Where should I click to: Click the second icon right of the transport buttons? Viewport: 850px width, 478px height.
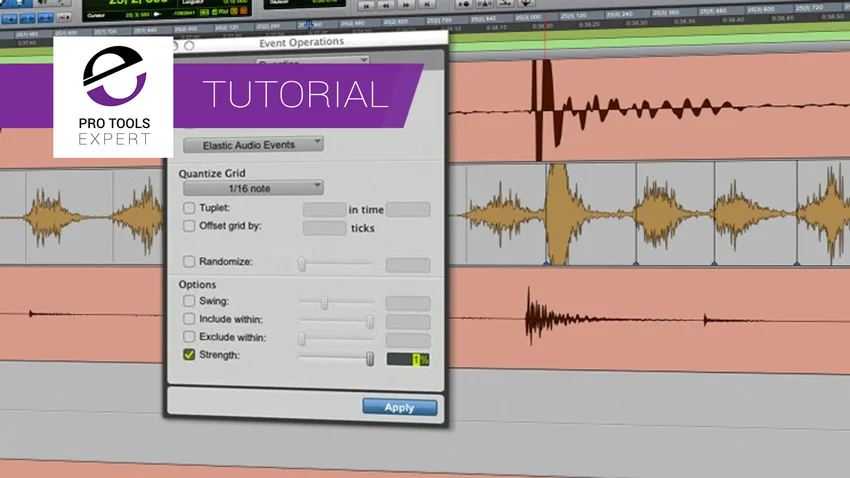pyautogui.click(x=484, y=3)
